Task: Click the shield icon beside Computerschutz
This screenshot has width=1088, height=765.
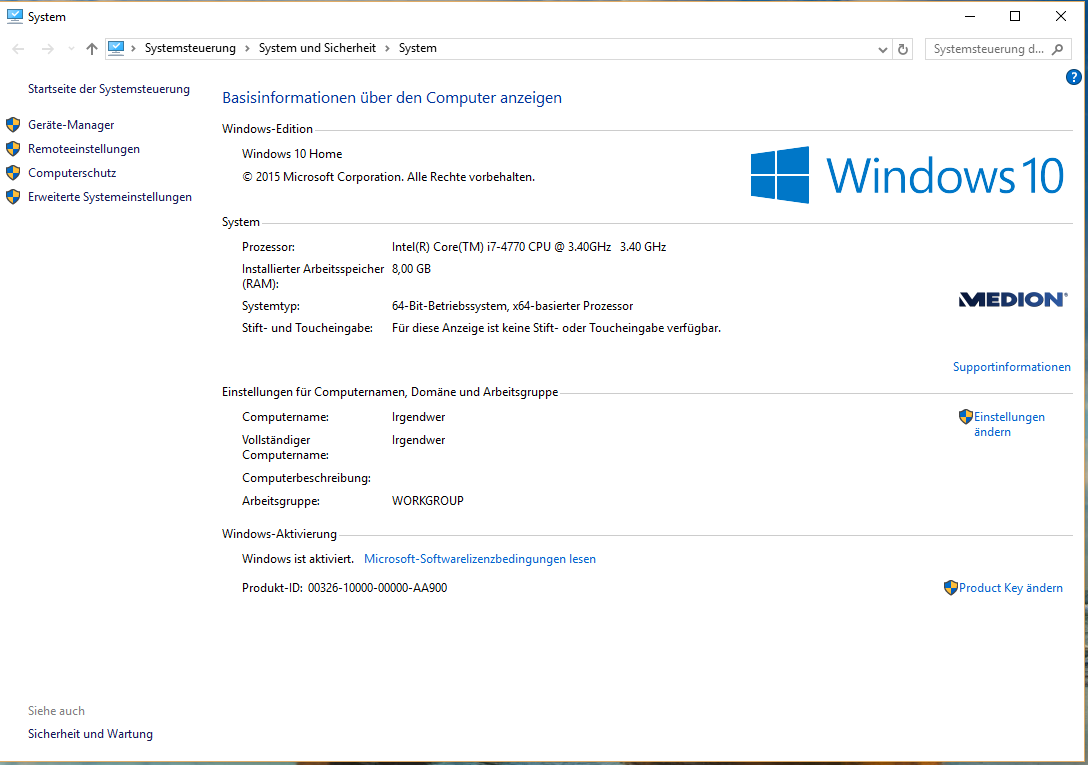Action: point(13,173)
